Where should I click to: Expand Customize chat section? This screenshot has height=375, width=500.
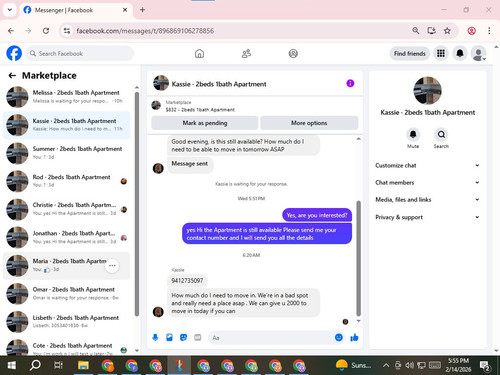coord(427,165)
